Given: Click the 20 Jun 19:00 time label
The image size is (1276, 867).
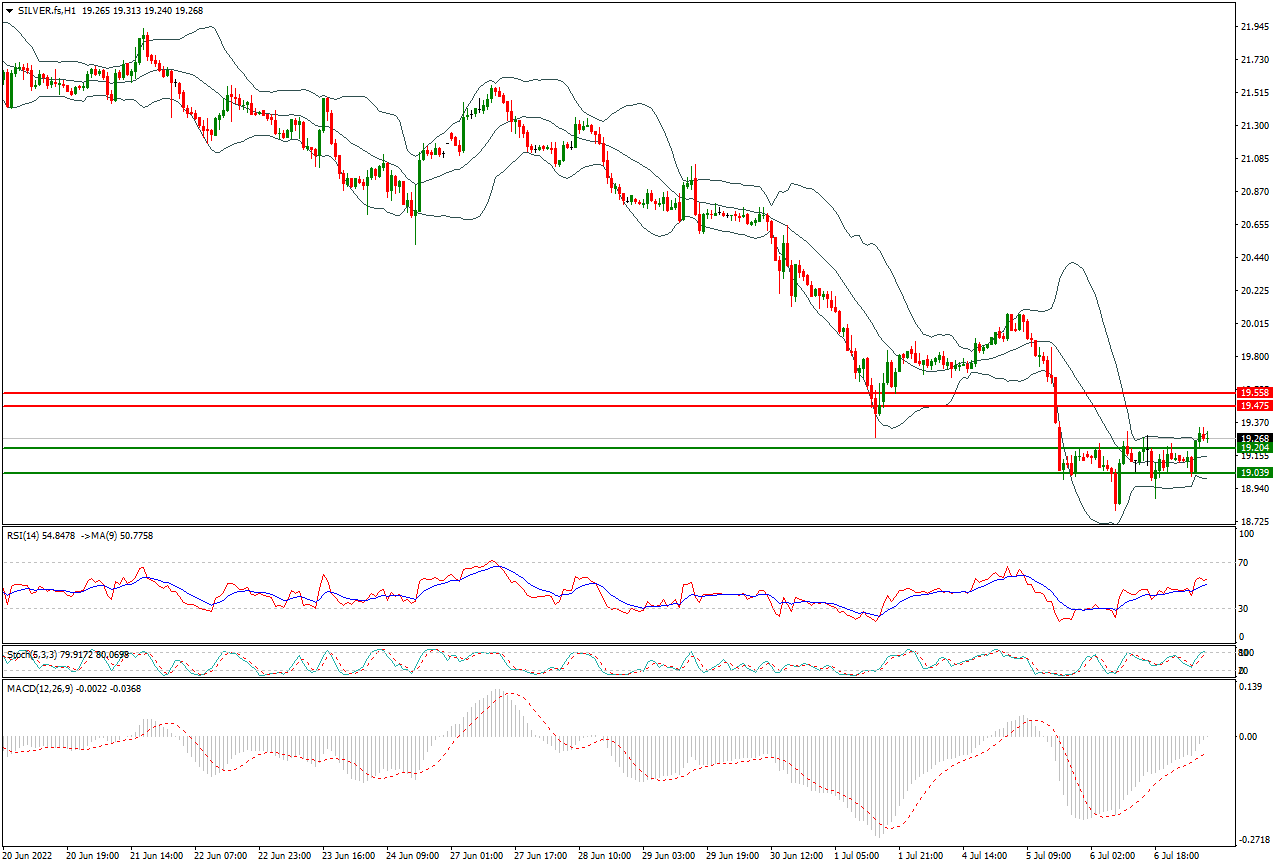Looking at the screenshot, I should [93, 857].
